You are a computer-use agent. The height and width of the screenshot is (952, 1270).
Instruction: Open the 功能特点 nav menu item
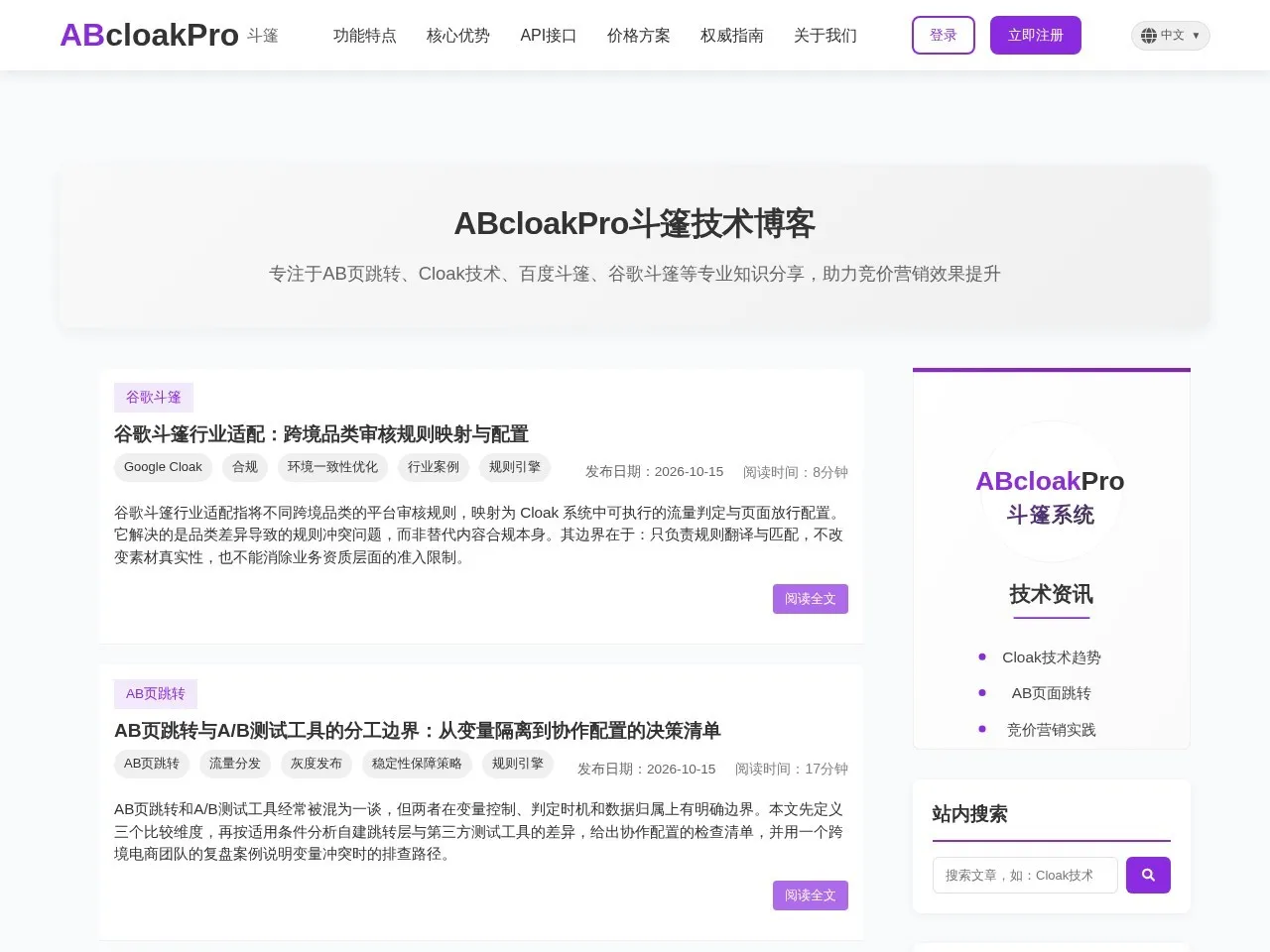365,36
